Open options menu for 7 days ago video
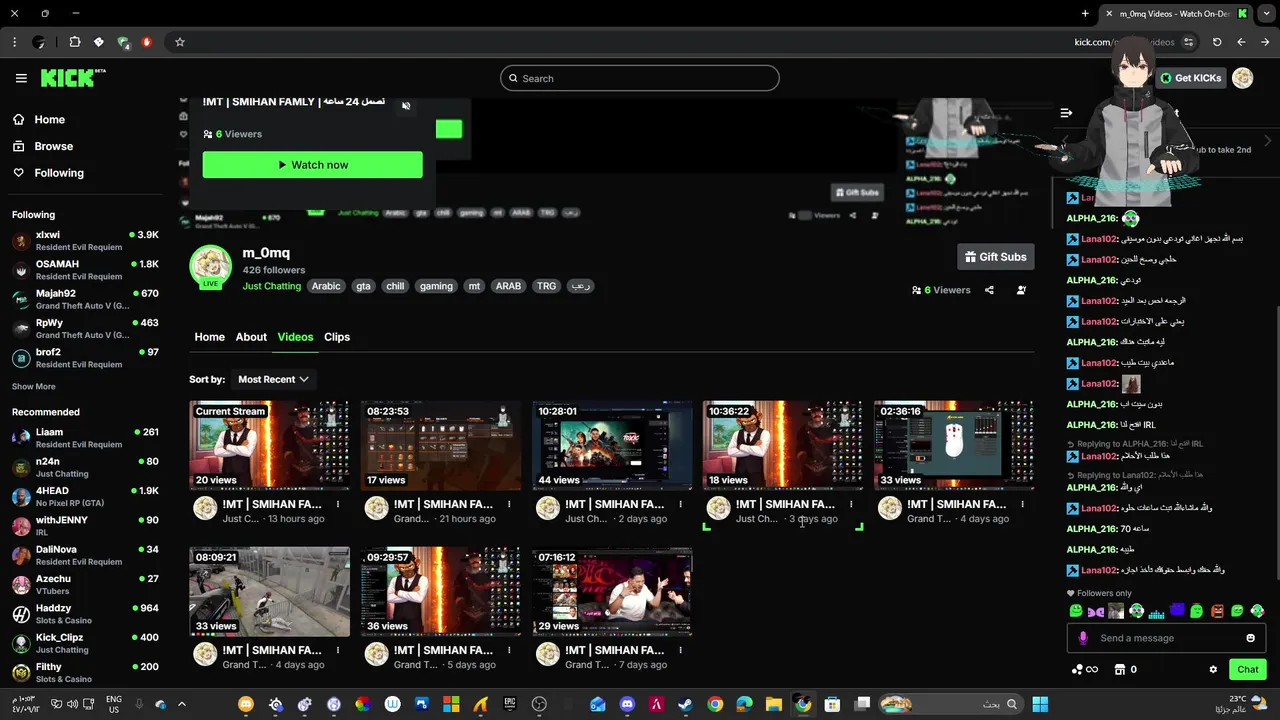Viewport: 1280px width, 720px height. (x=680, y=650)
